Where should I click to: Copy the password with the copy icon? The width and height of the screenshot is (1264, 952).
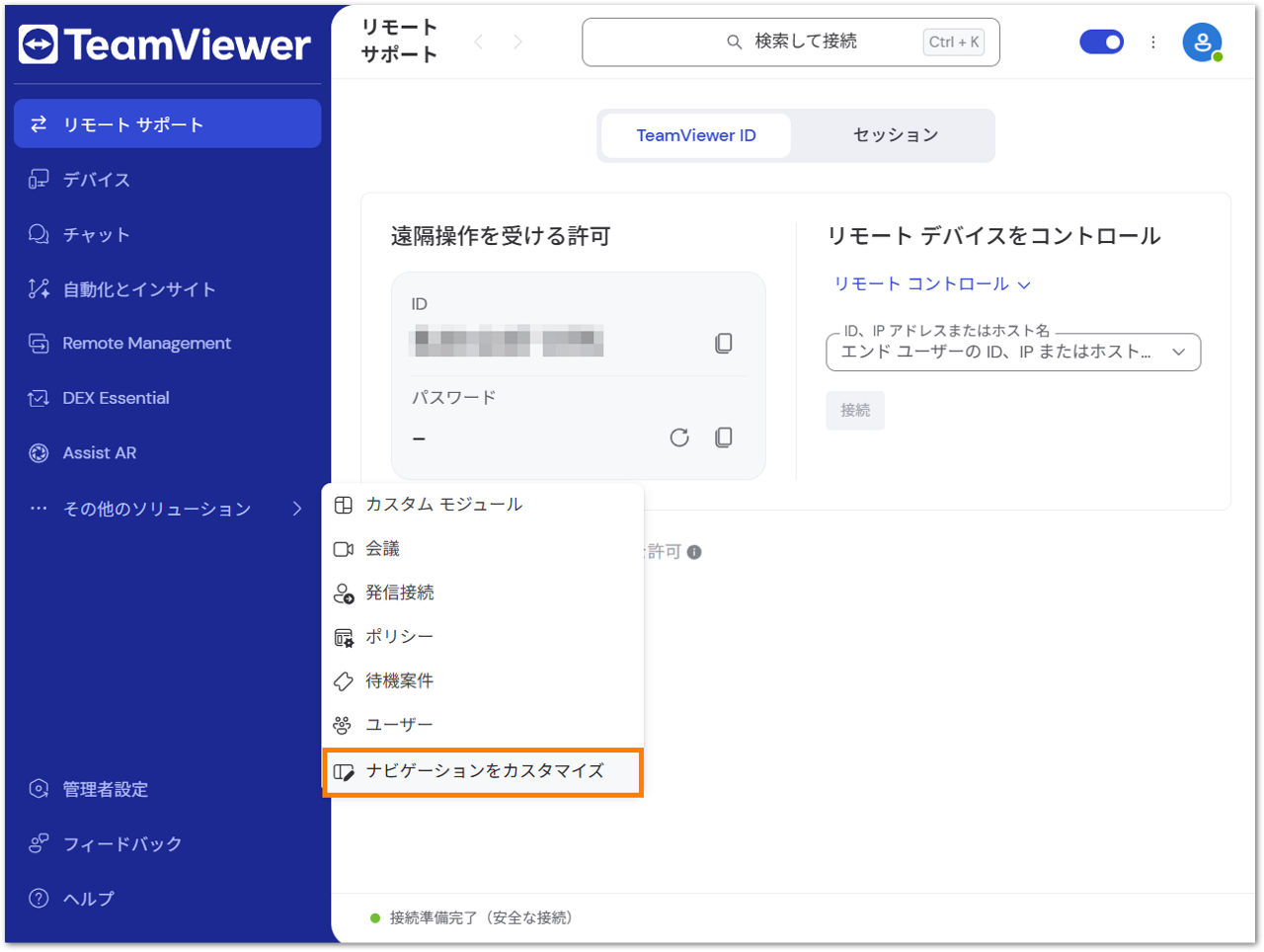tap(724, 437)
